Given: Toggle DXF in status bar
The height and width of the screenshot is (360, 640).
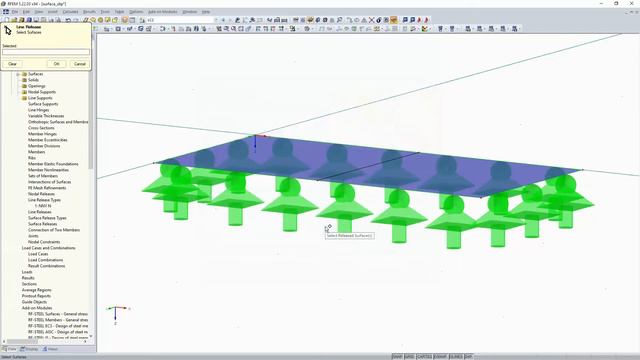Looking at the screenshot, I should point(468,357).
